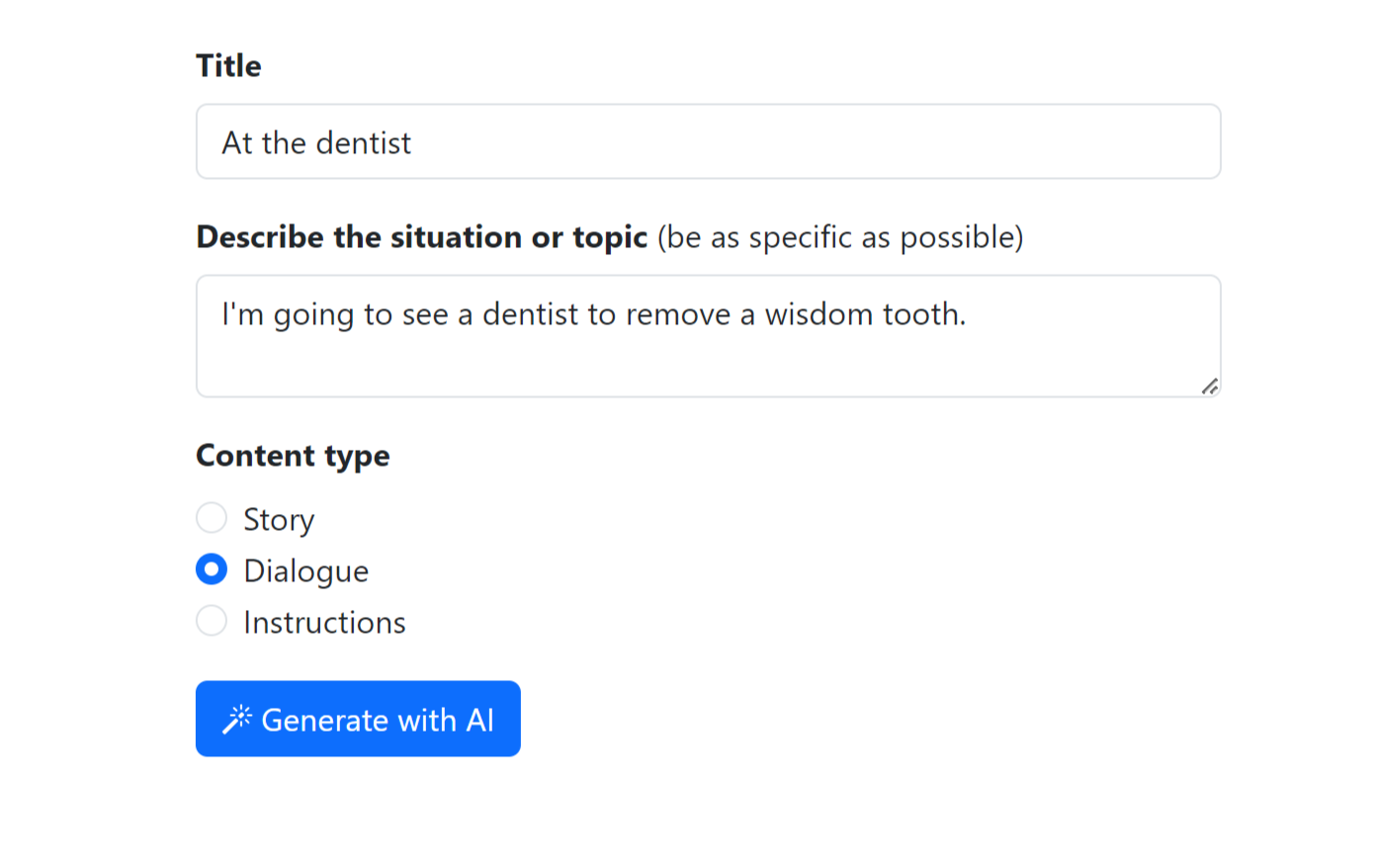The height and width of the screenshot is (868, 1381).
Task: Click the magic wand icon on Generate button
Action: [x=237, y=720]
